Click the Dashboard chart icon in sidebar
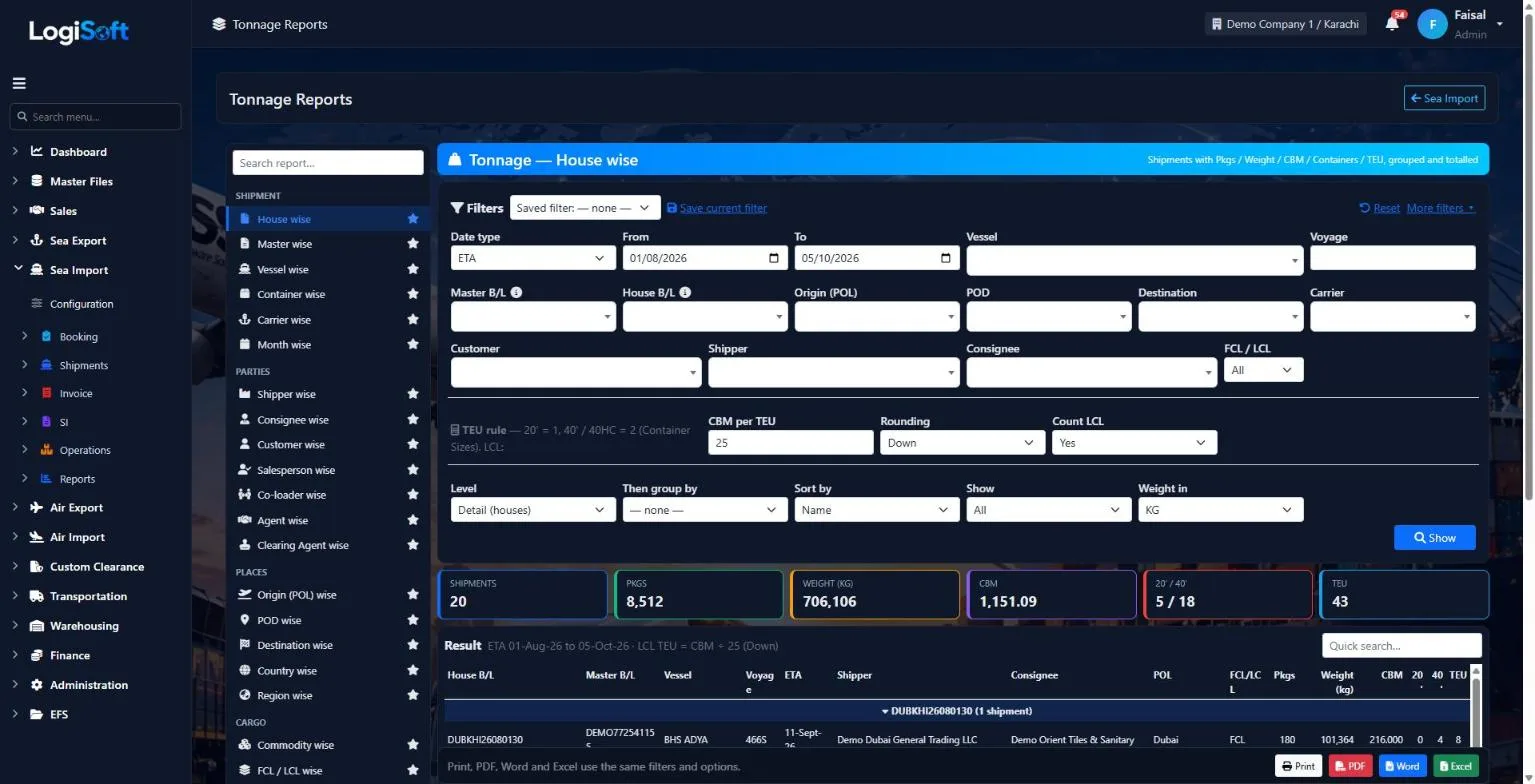The width and height of the screenshot is (1535, 784). 37,152
